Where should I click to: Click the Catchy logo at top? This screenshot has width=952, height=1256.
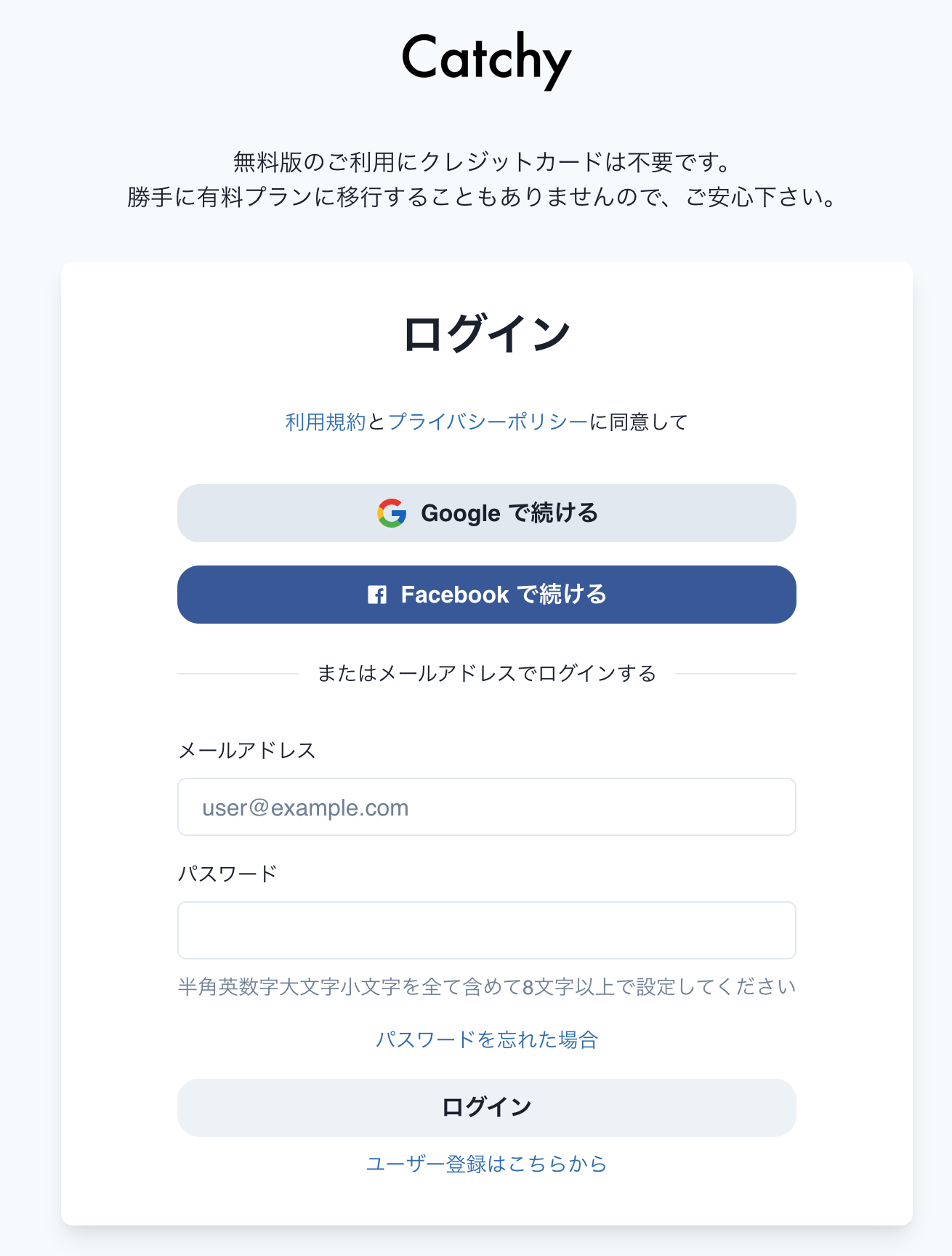coord(486,60)
